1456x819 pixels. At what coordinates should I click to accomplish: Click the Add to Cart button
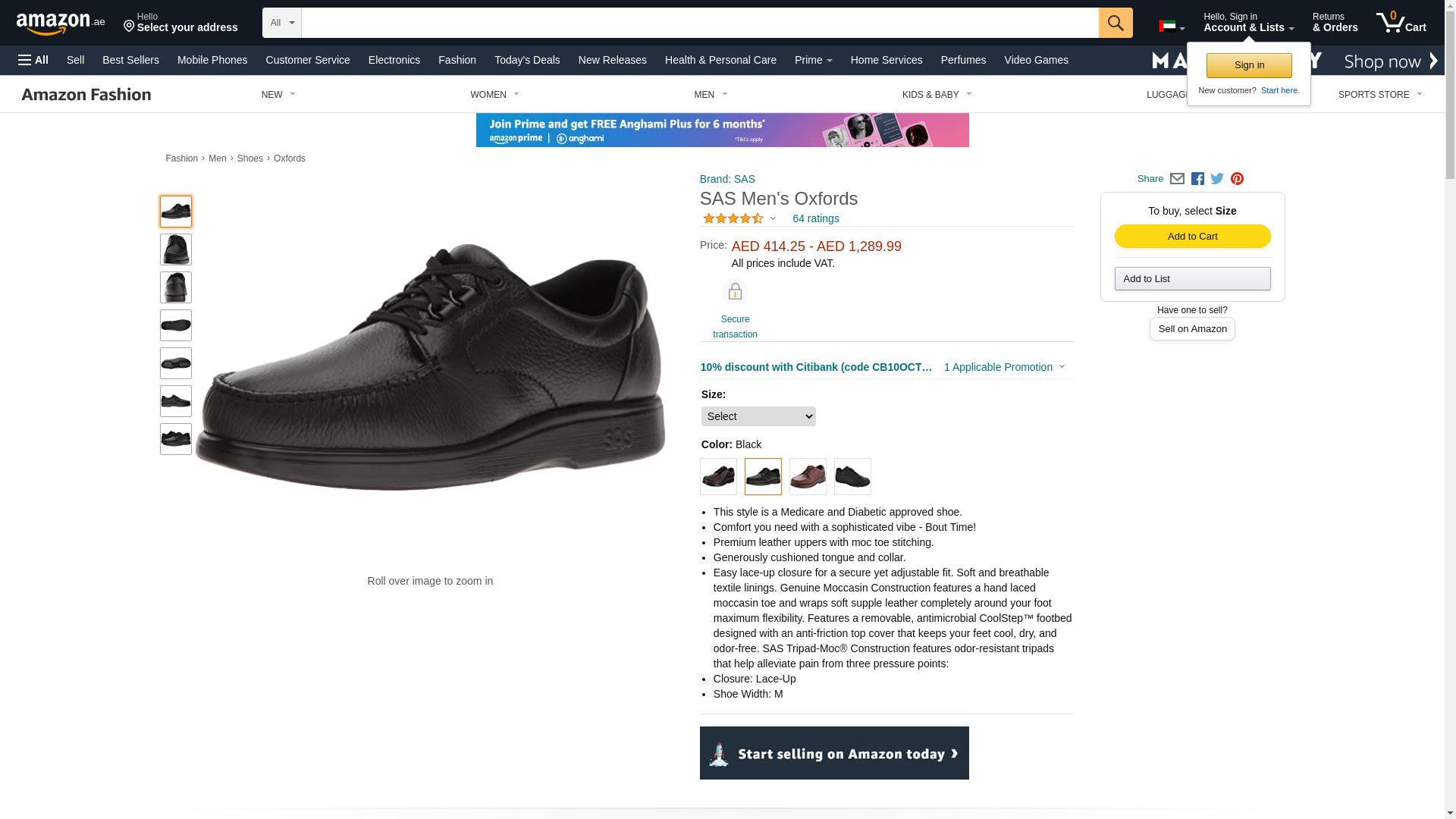pos(1192,237)
